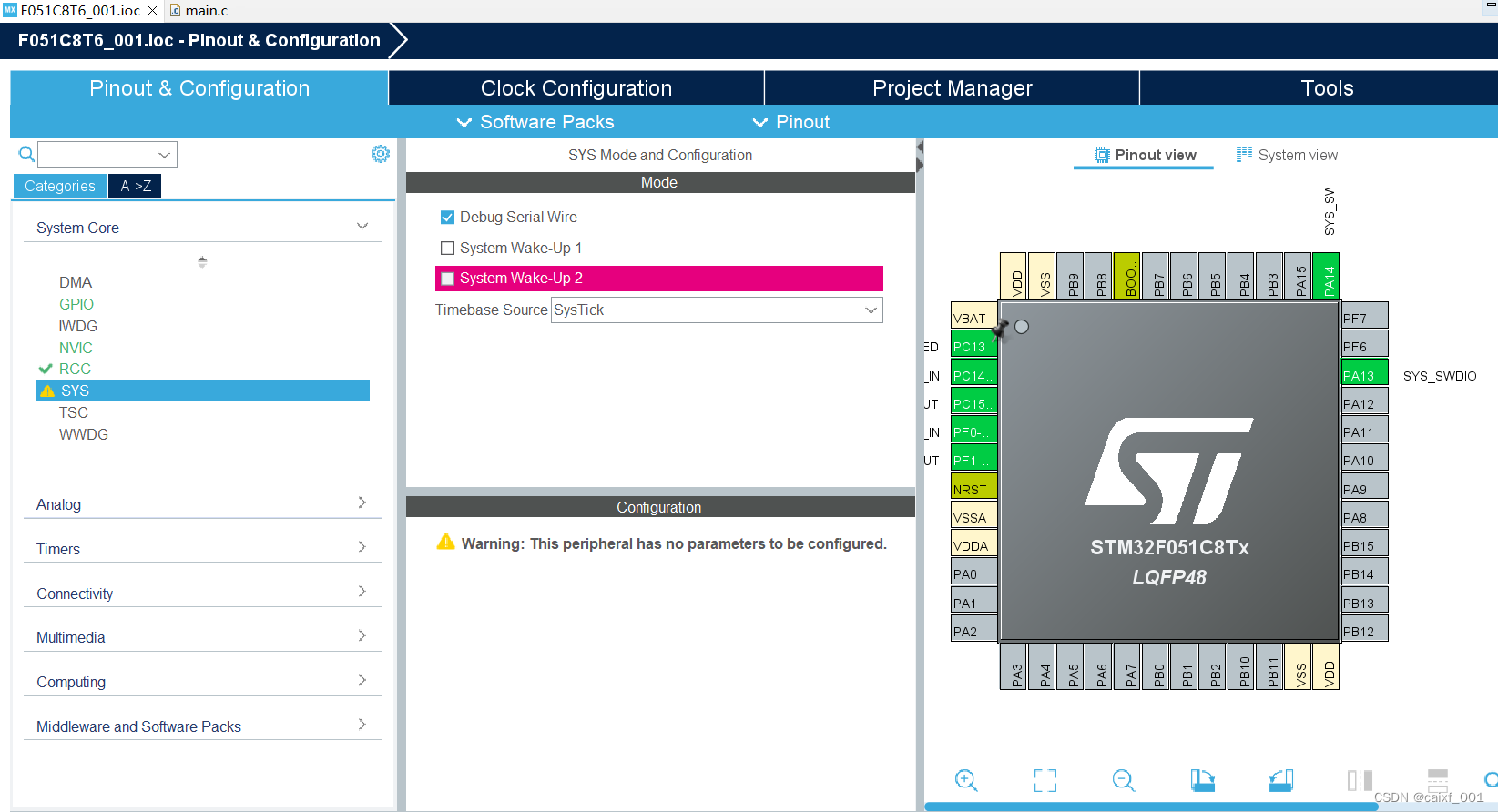The image size is (1498, 812).
Task: Select WWDG in System Core list
Action: coord(84,434)
